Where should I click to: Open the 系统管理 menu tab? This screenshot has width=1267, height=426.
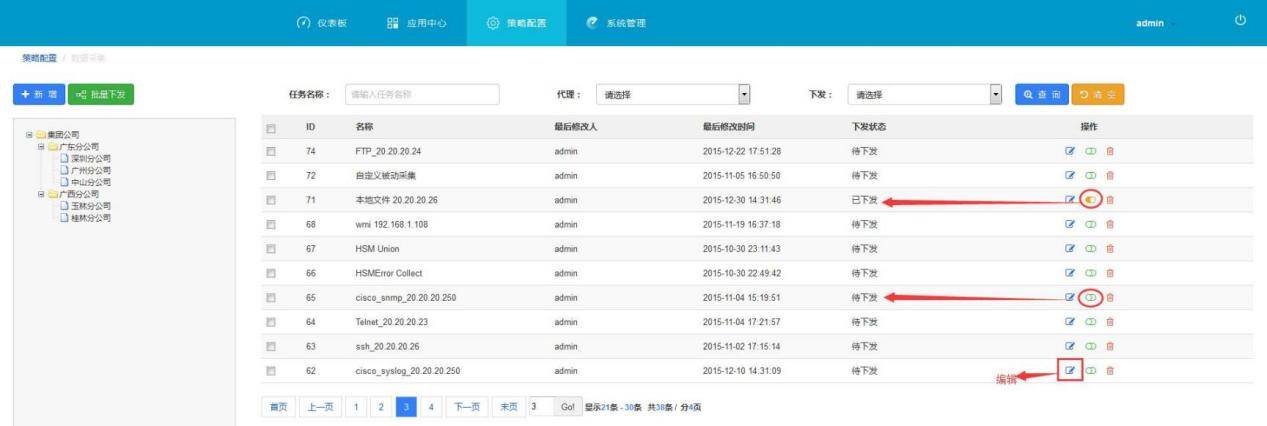[616, 23]
